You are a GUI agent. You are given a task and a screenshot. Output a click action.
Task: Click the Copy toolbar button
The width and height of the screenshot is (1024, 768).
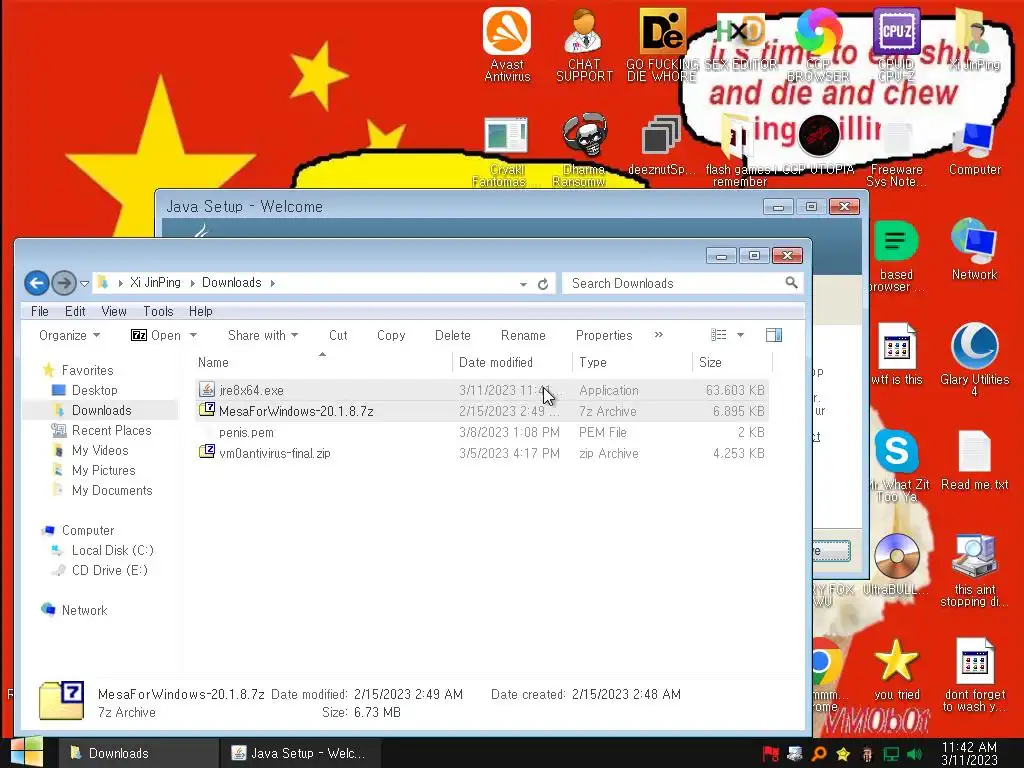(x=391, y=335)
